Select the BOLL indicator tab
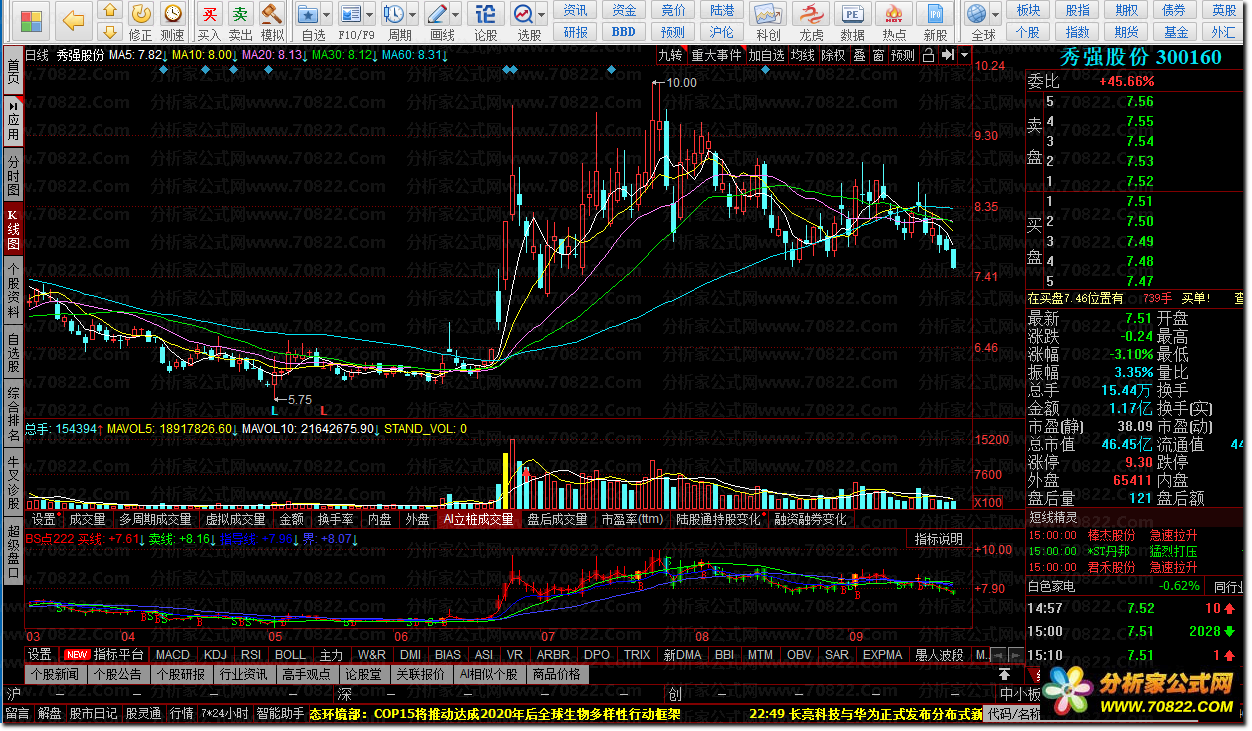Viewport: 1252px width, 731px height. 291,655
